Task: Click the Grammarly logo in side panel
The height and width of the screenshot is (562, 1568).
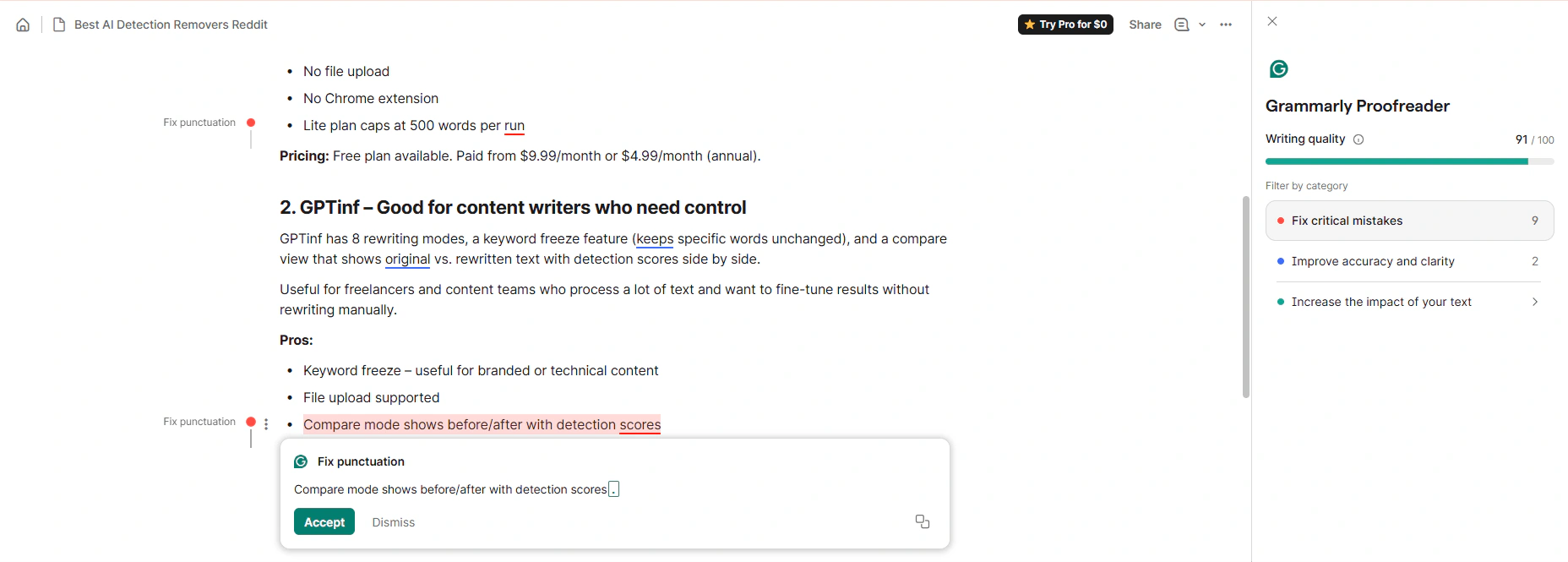Action: pyautogui.click(x=1279, y=68)
